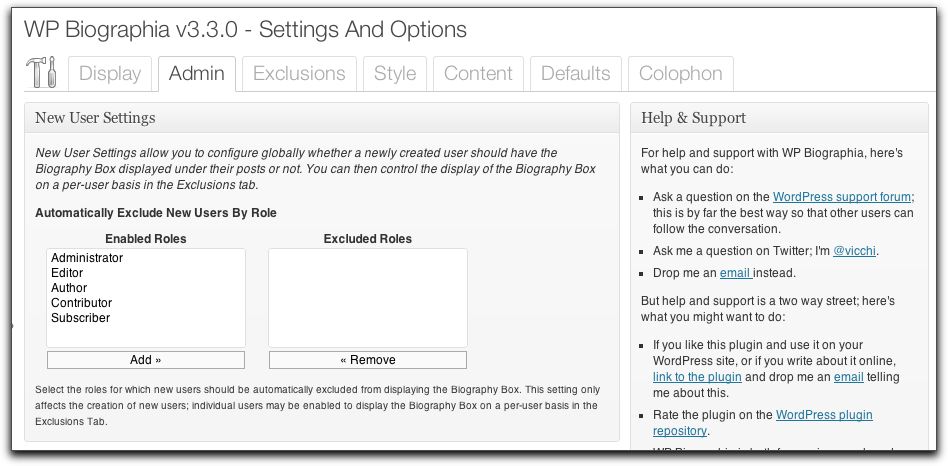
Task: Switch to the Display tab
Action: tap(110, 74)
